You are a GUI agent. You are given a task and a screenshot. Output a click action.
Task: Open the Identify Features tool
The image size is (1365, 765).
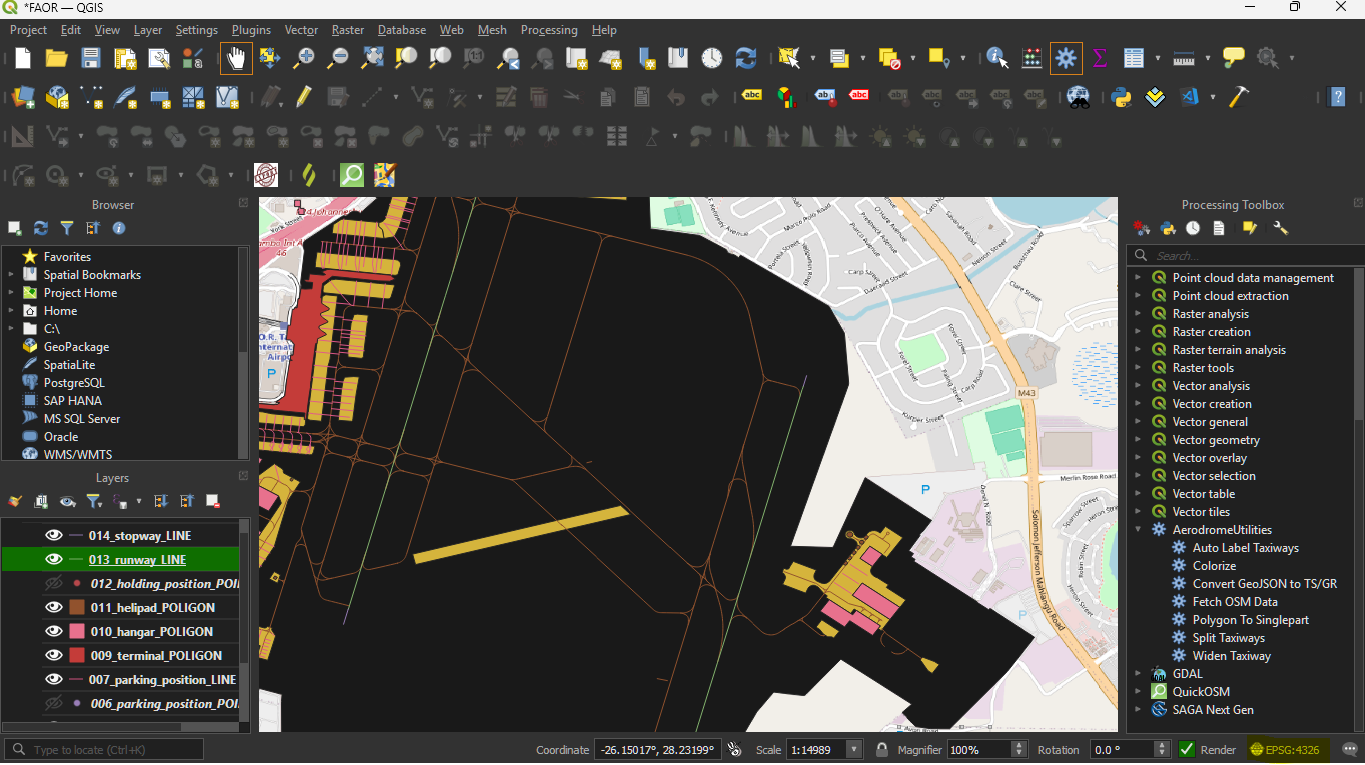point(997,58)
